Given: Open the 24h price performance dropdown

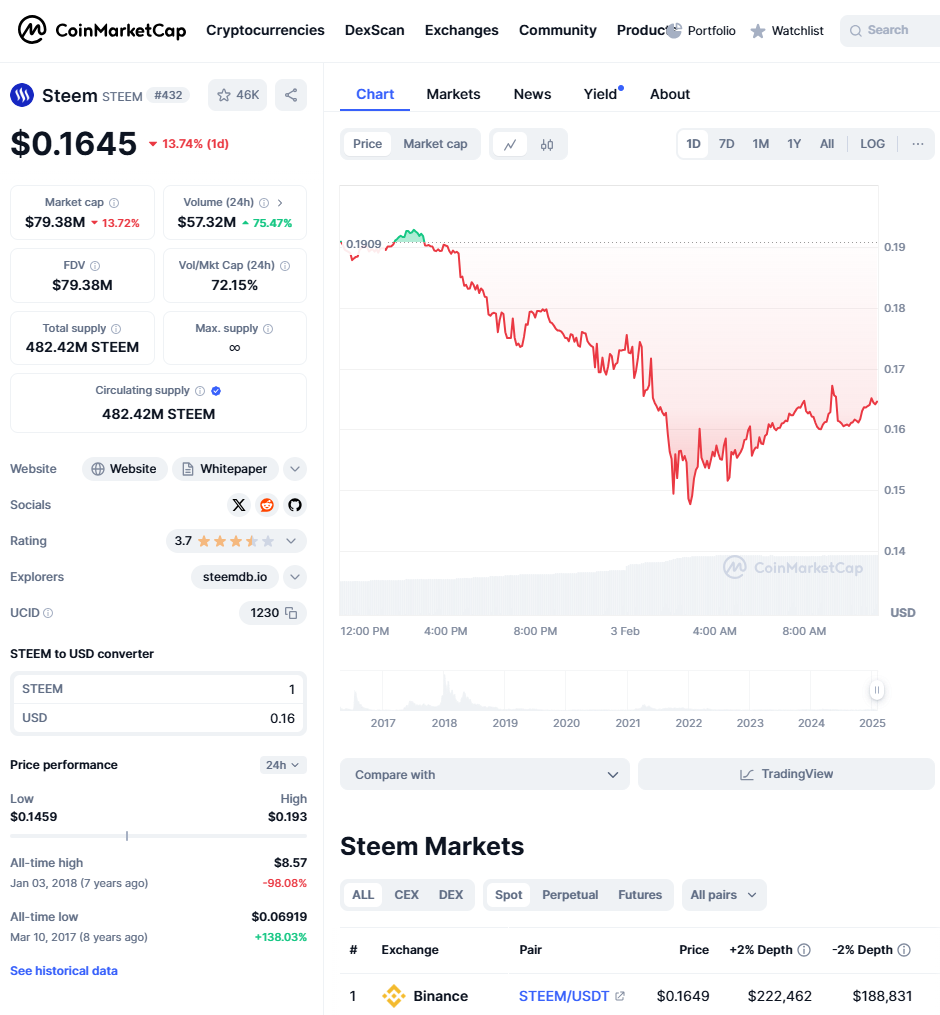Looking at the screenshot, I should click(x=283, y=765).
